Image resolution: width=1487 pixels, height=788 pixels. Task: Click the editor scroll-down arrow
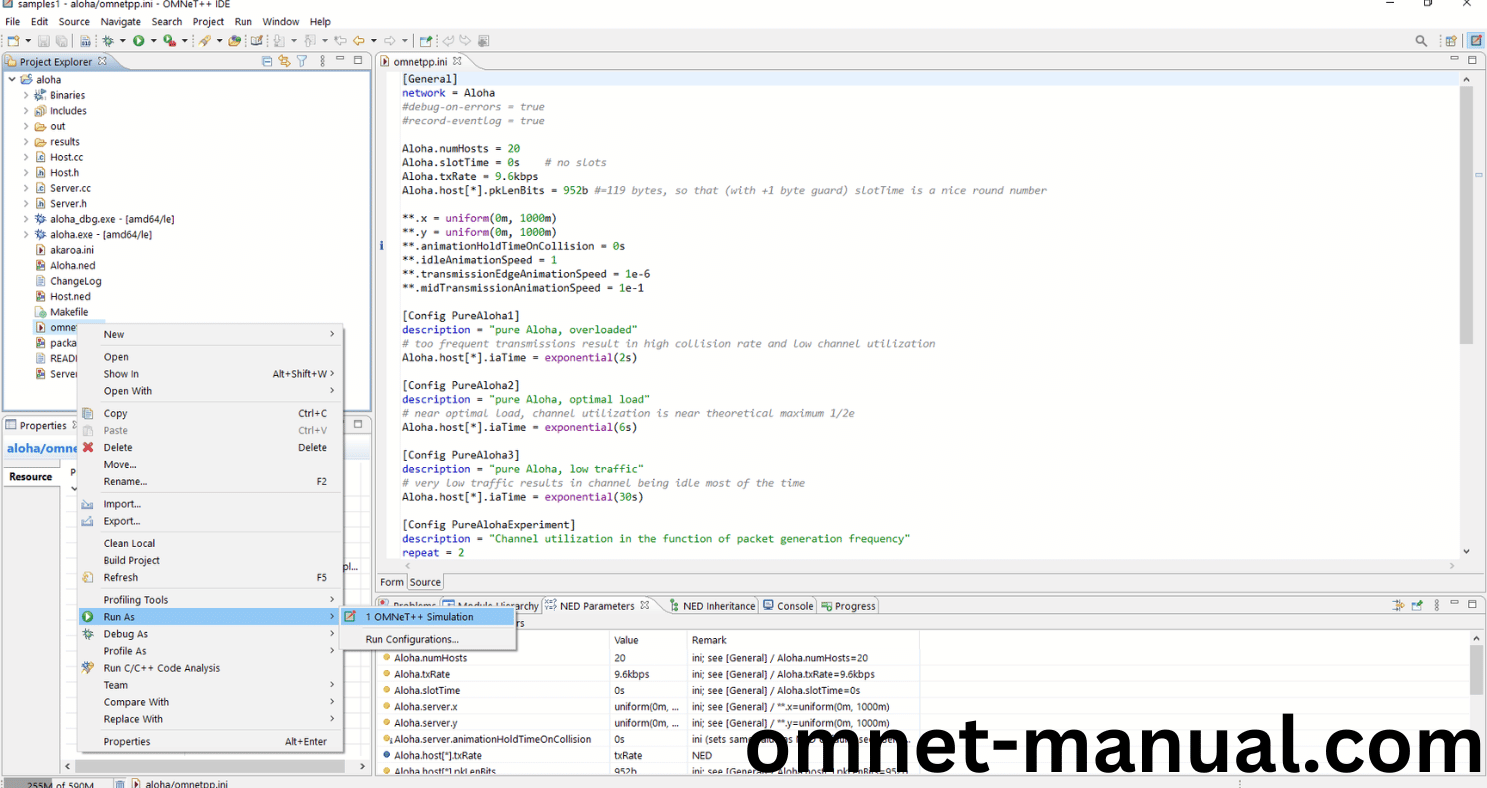point(1466,550)
